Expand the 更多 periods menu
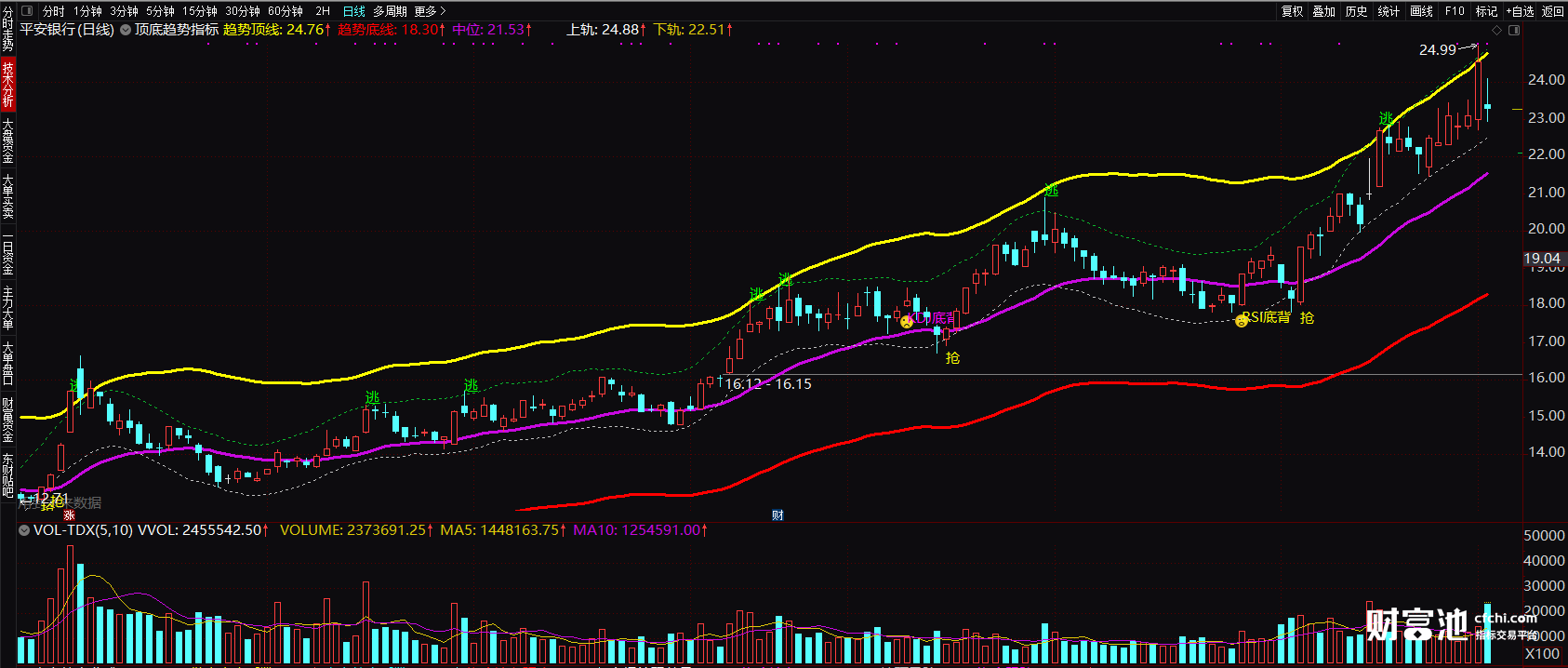Viewport: 1568px width, 668px height. (430, 11)
